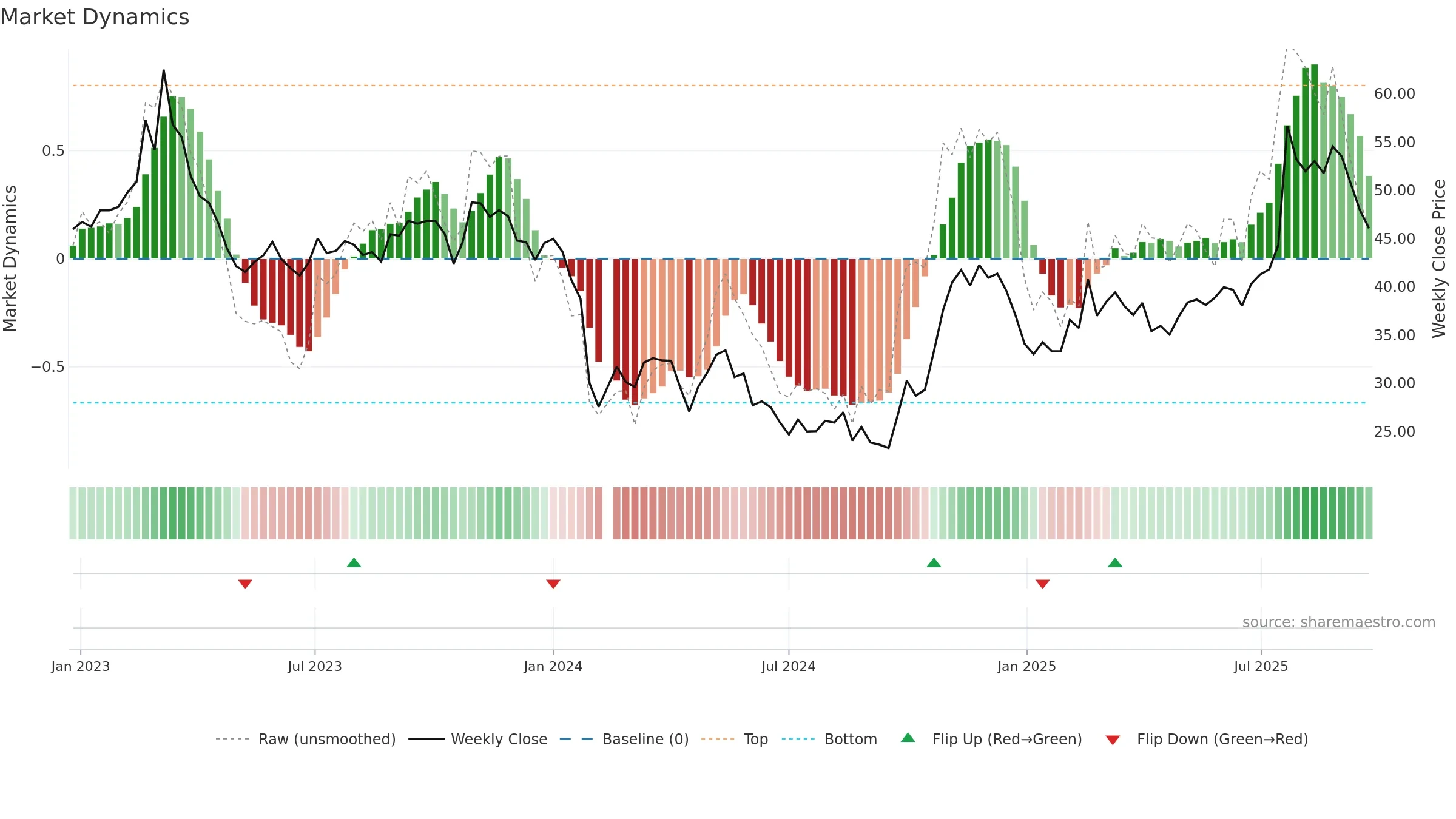Click the 55.00 price axis label
1456x819 pixels.
[x=1395, y=142]
